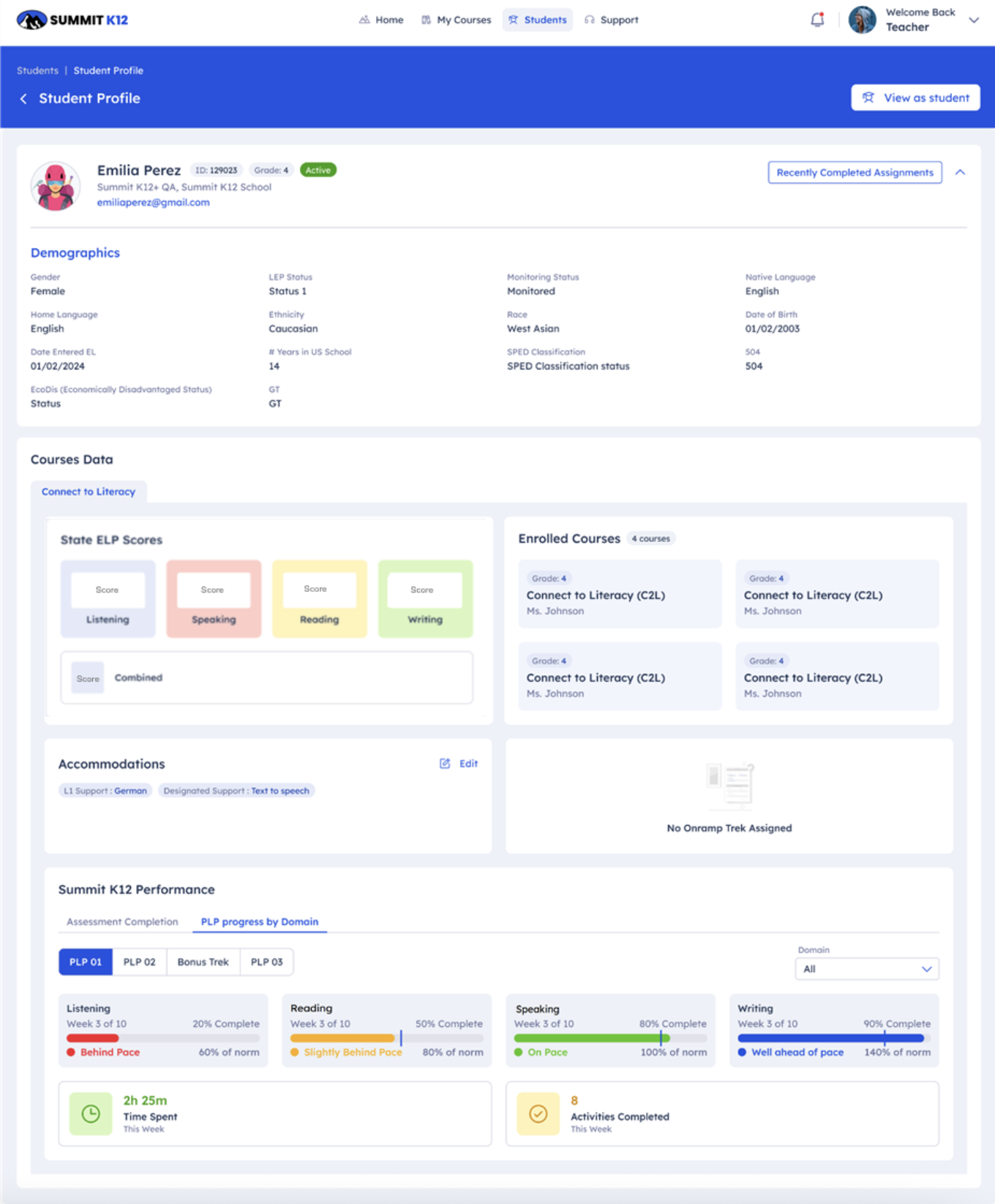
Task: Click the back arrow beside Student Profile
Action: coord(23,99)
